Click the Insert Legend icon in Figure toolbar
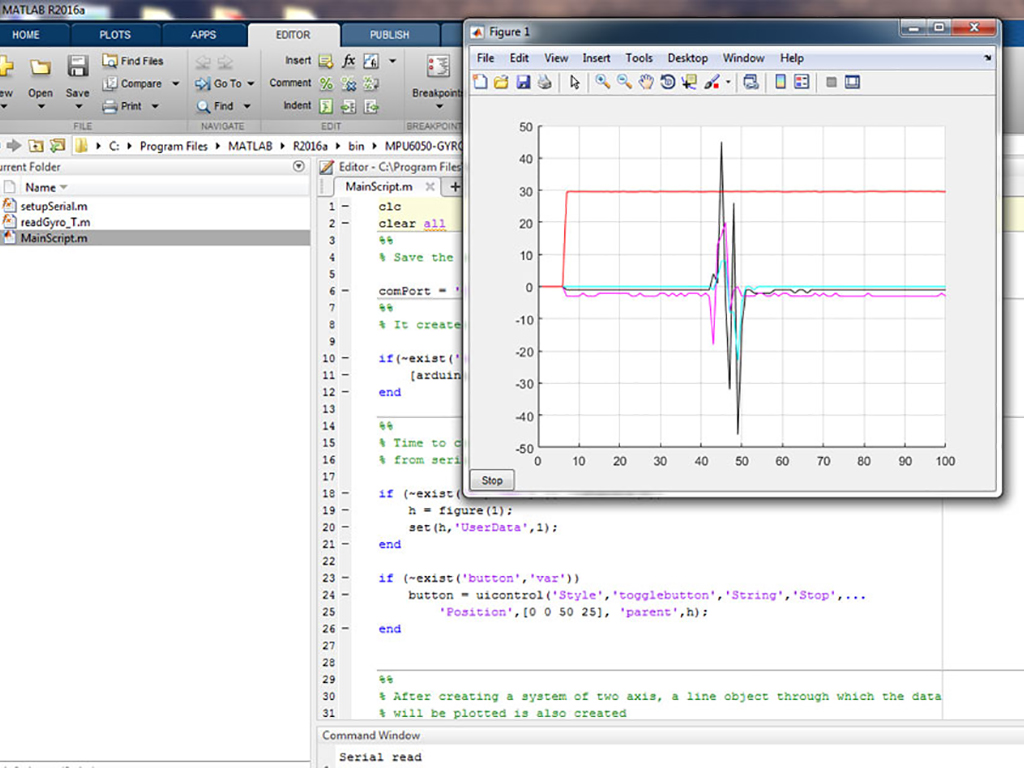1024x768 pixels. (x=801, y=83)
